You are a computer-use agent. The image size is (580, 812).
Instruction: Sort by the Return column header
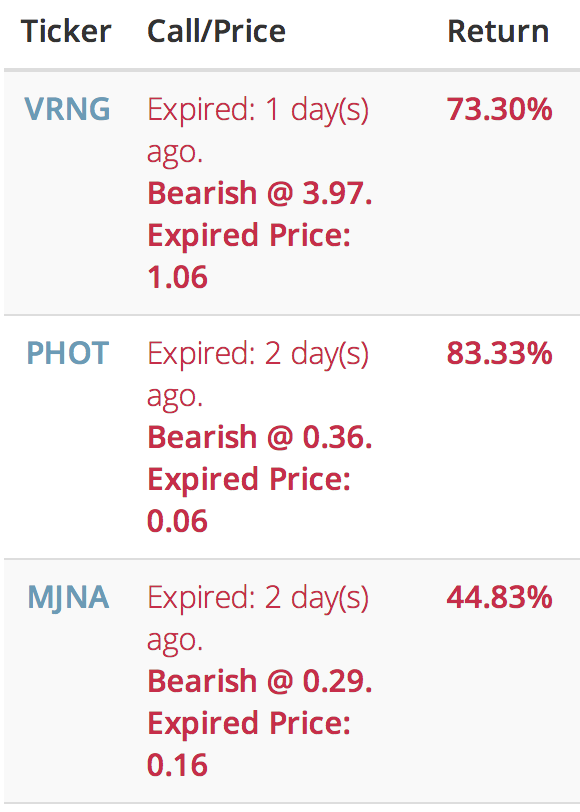tap(498, 31)
